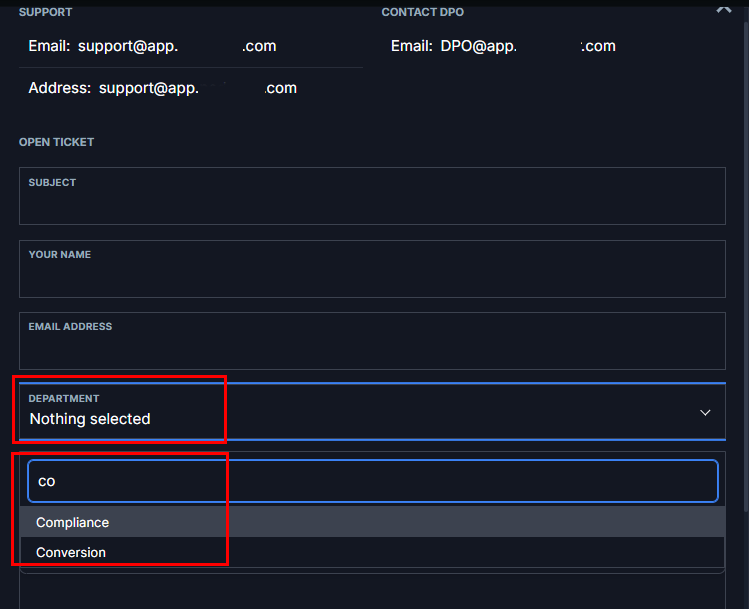Focus the Subject input field
Viewport: 749px width, 609px height.
(372, 203)
